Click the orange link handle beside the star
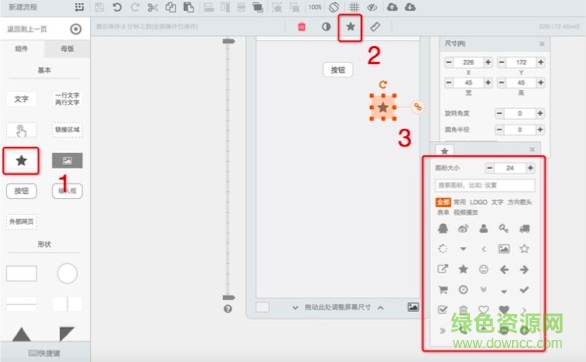Image resolution: width=586 pixels, height=362 pixels. pyautogui.click(x=417, y=107)
